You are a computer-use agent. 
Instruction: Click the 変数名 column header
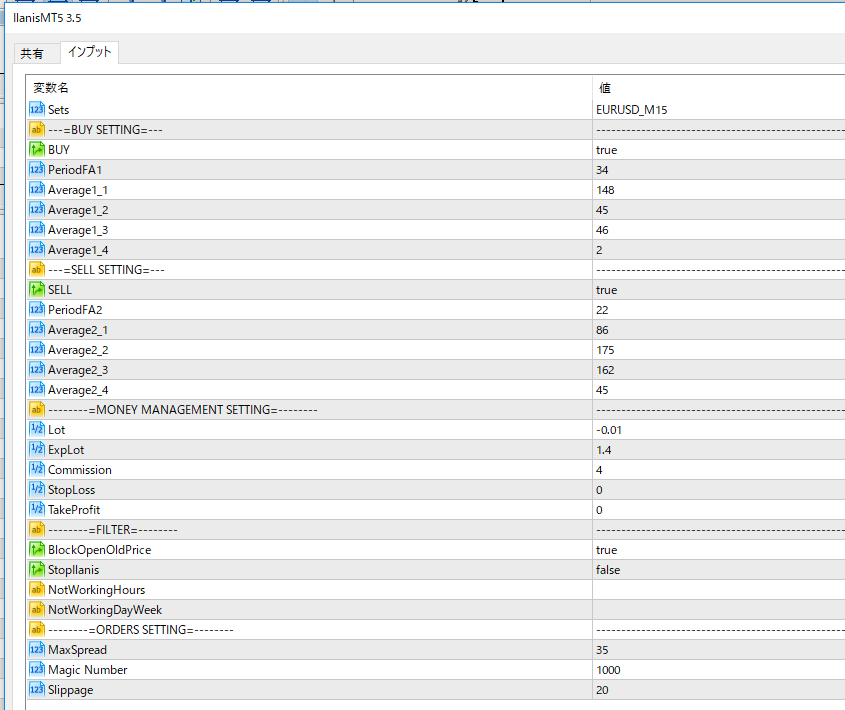click(51, 87)
